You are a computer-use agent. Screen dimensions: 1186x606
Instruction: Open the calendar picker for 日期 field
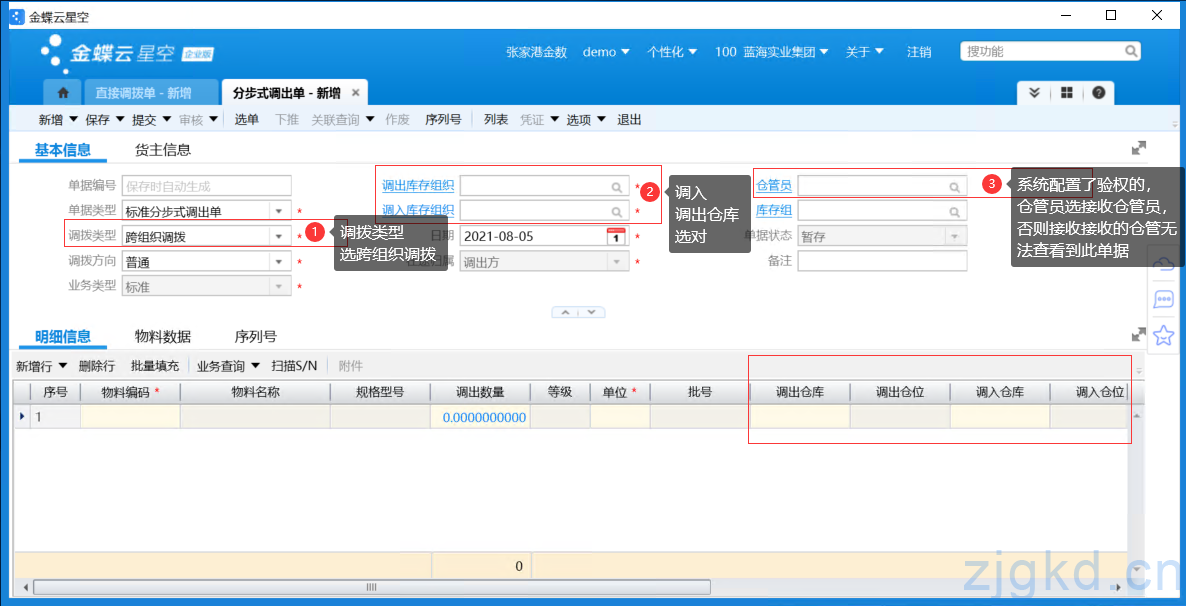(x=616, y=236)
